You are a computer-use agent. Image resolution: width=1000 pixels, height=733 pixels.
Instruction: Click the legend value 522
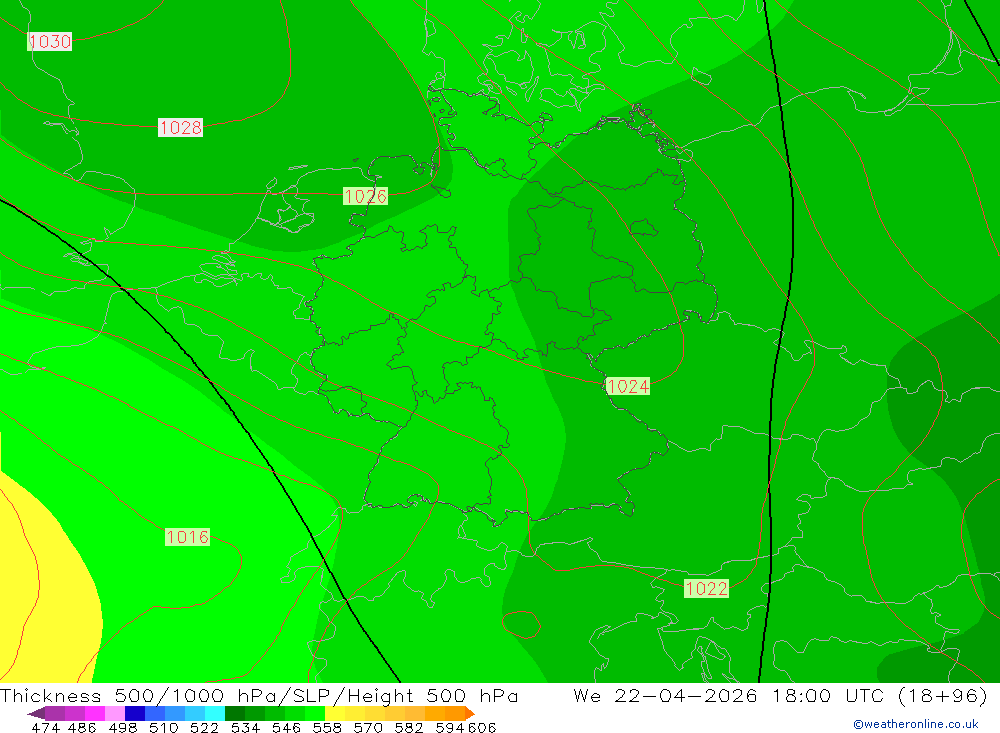pyautogui.click(x=204, y=727)
